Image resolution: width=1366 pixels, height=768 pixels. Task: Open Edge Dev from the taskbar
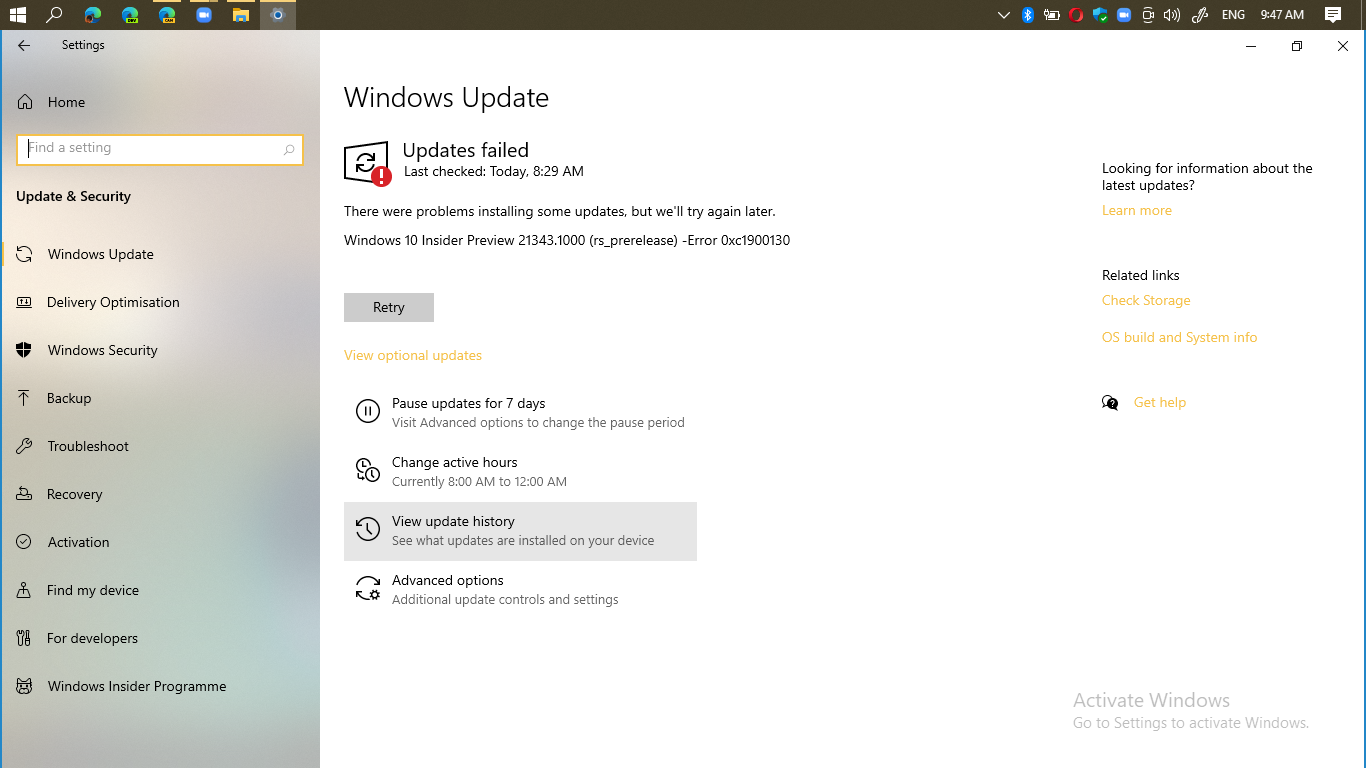130,15
